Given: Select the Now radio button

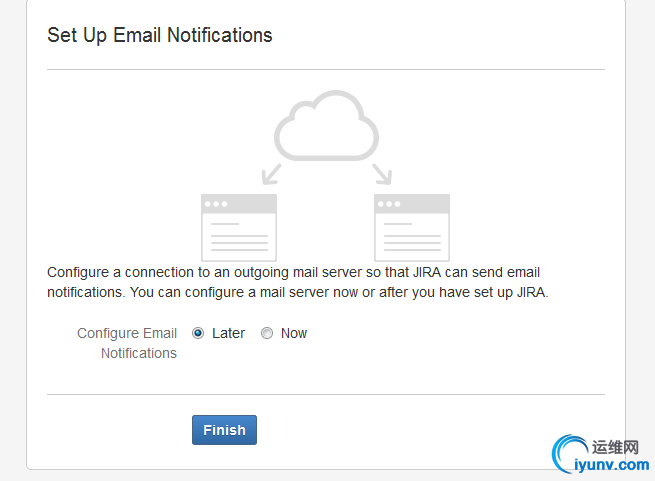Looking at the screenshot, I should pos(267,333).
